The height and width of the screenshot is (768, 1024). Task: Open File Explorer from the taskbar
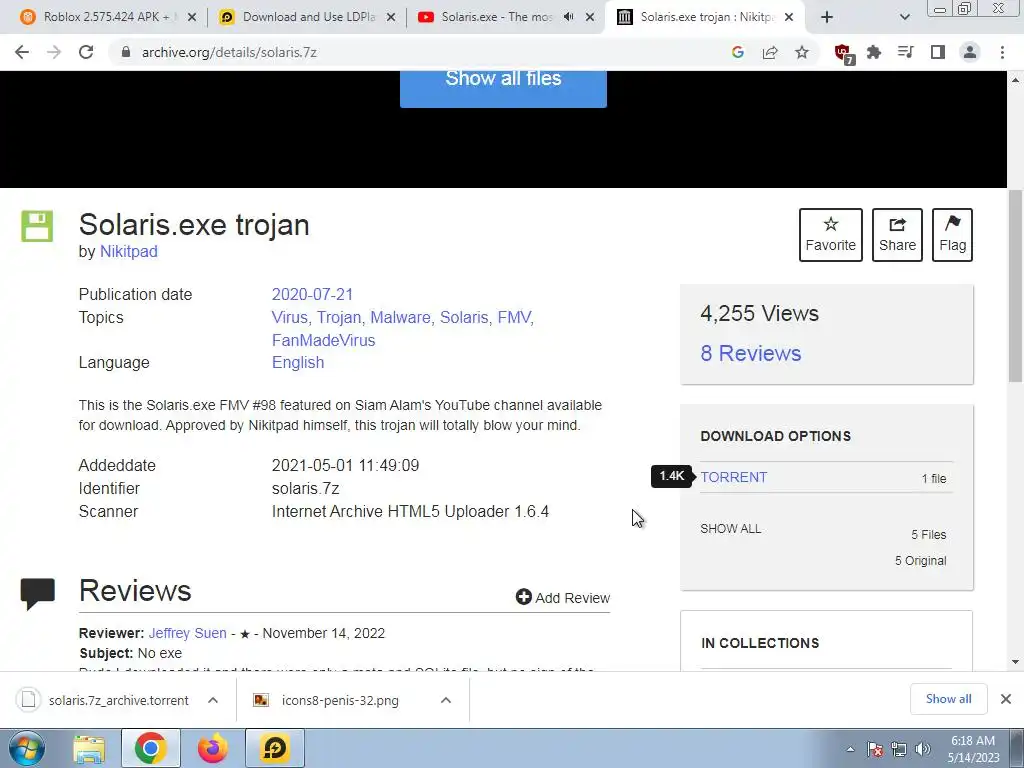[89, 748]
